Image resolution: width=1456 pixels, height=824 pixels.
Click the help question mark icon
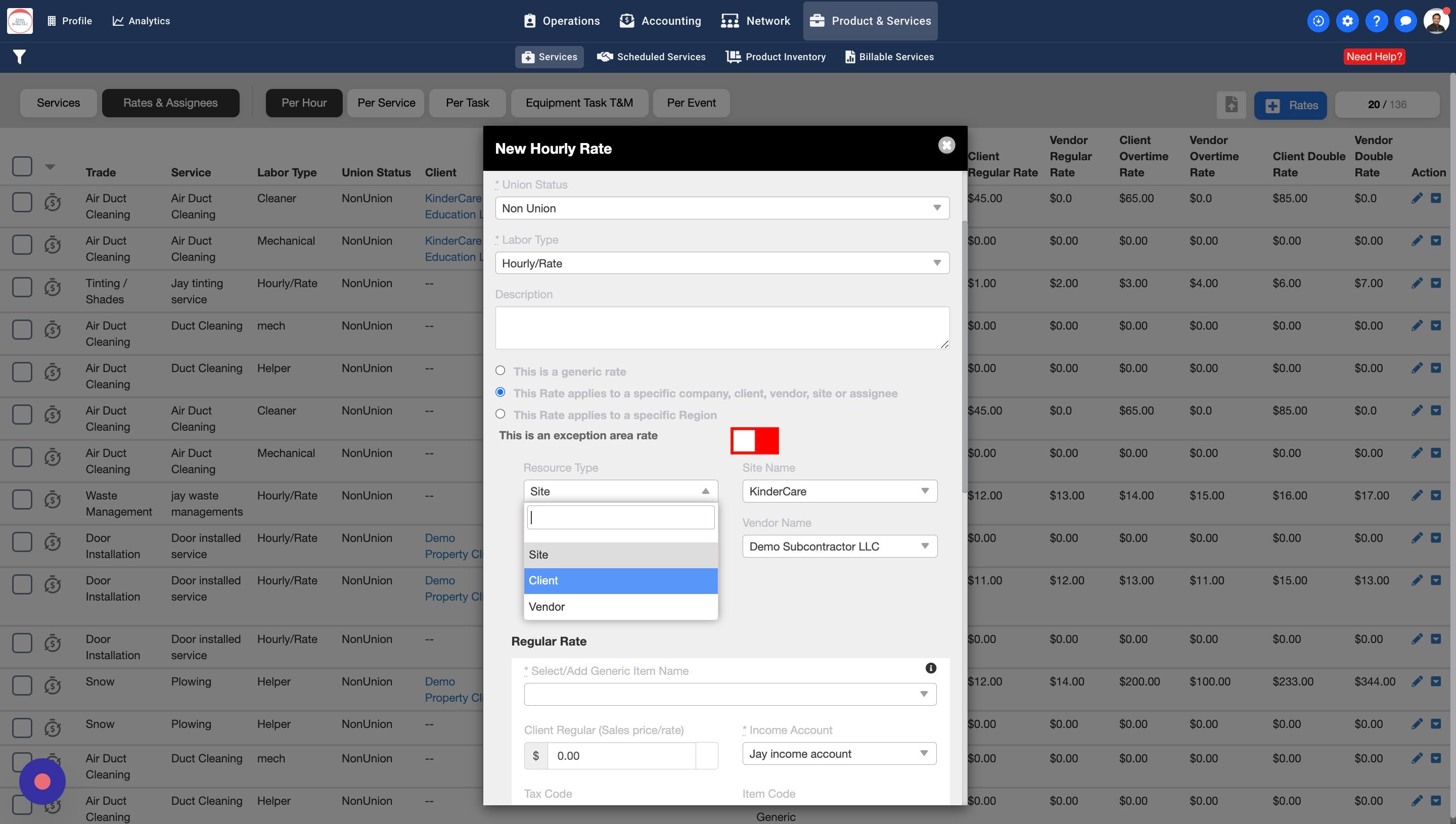pyautogui.click(x=1376, y=21)
